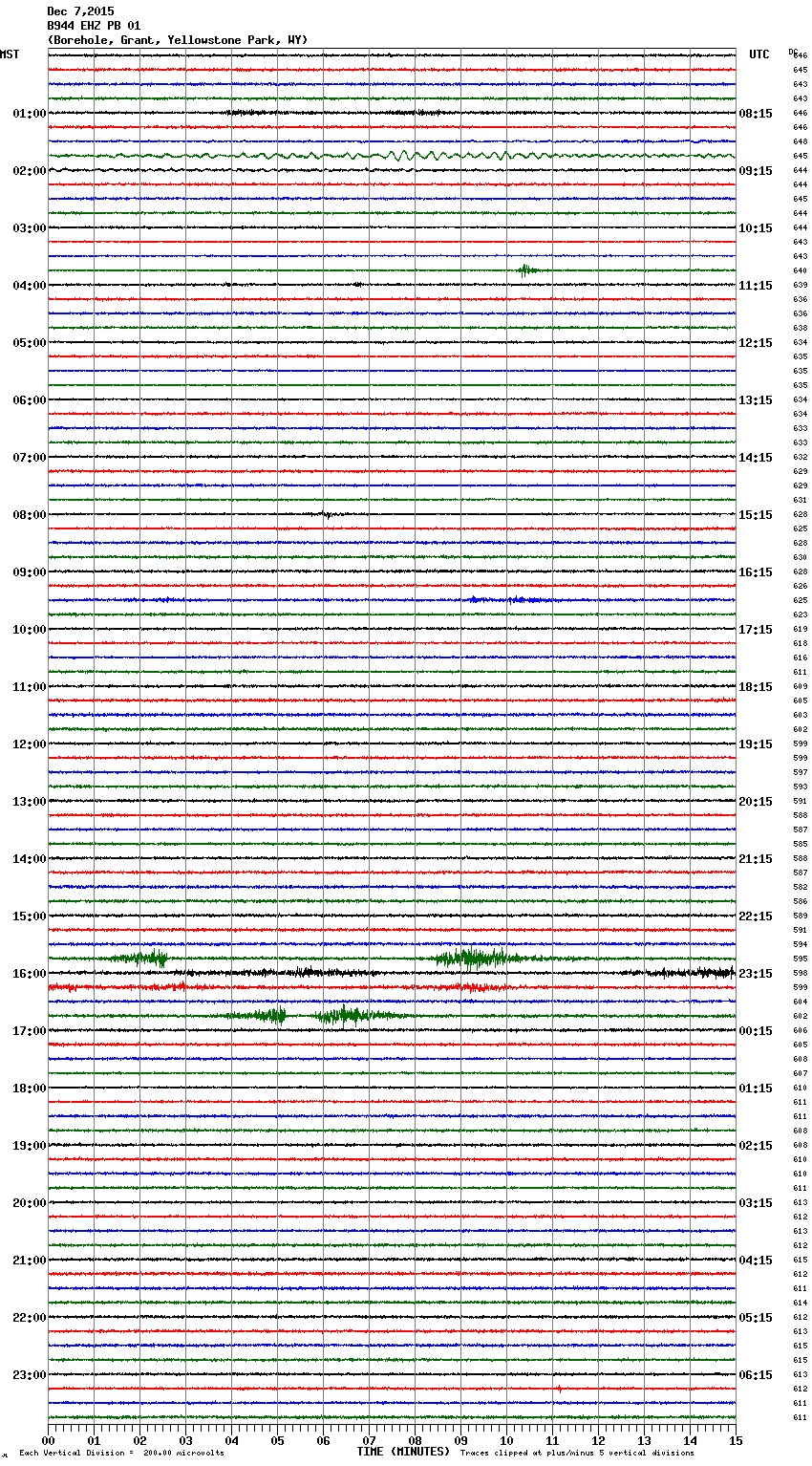Click the "09:00" MST hour label
Image resolution: width=812 pixels, height=1466 pixels.
coord(29,572)
